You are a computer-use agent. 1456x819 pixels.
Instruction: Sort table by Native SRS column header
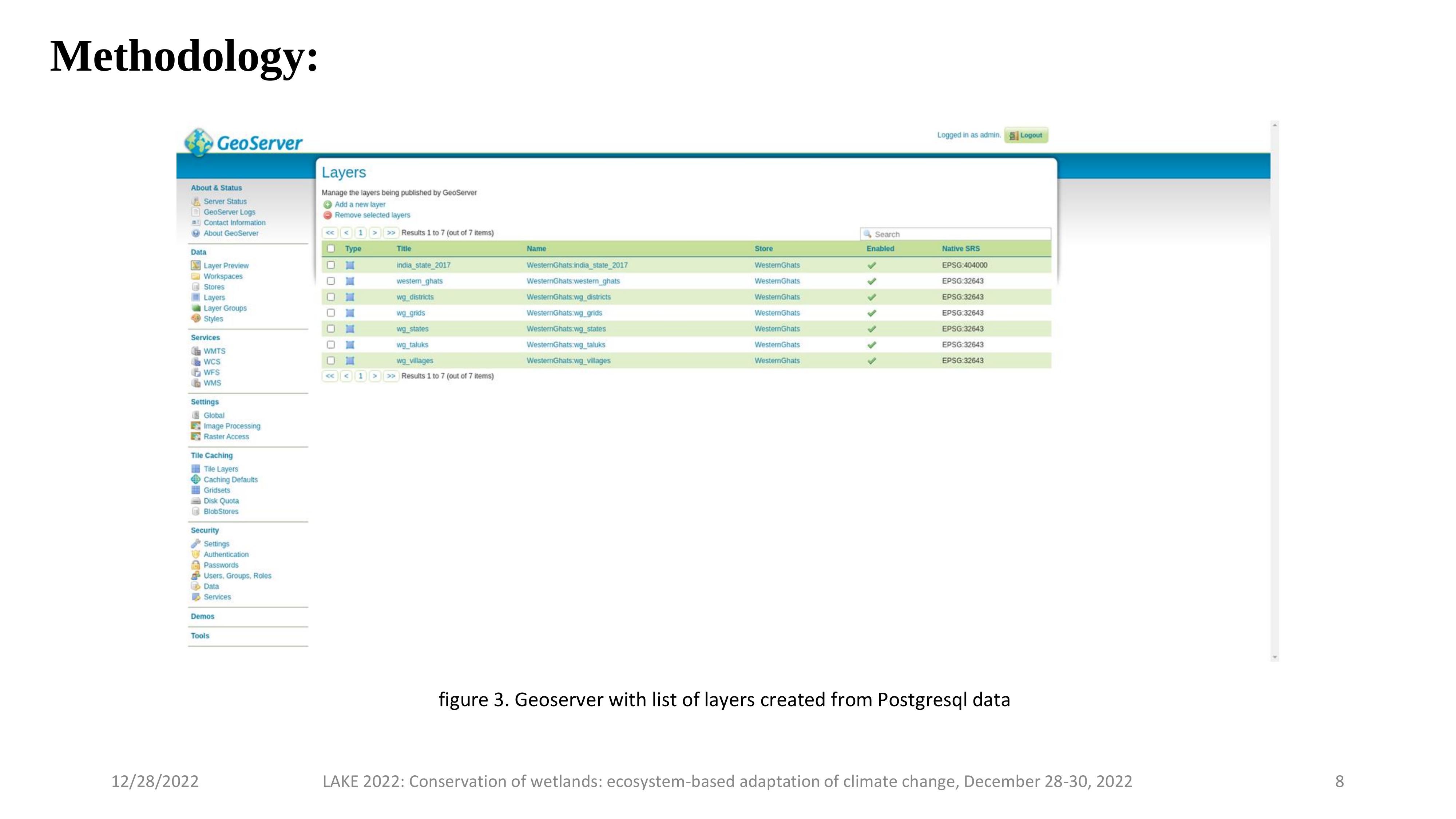click(960, 249)
